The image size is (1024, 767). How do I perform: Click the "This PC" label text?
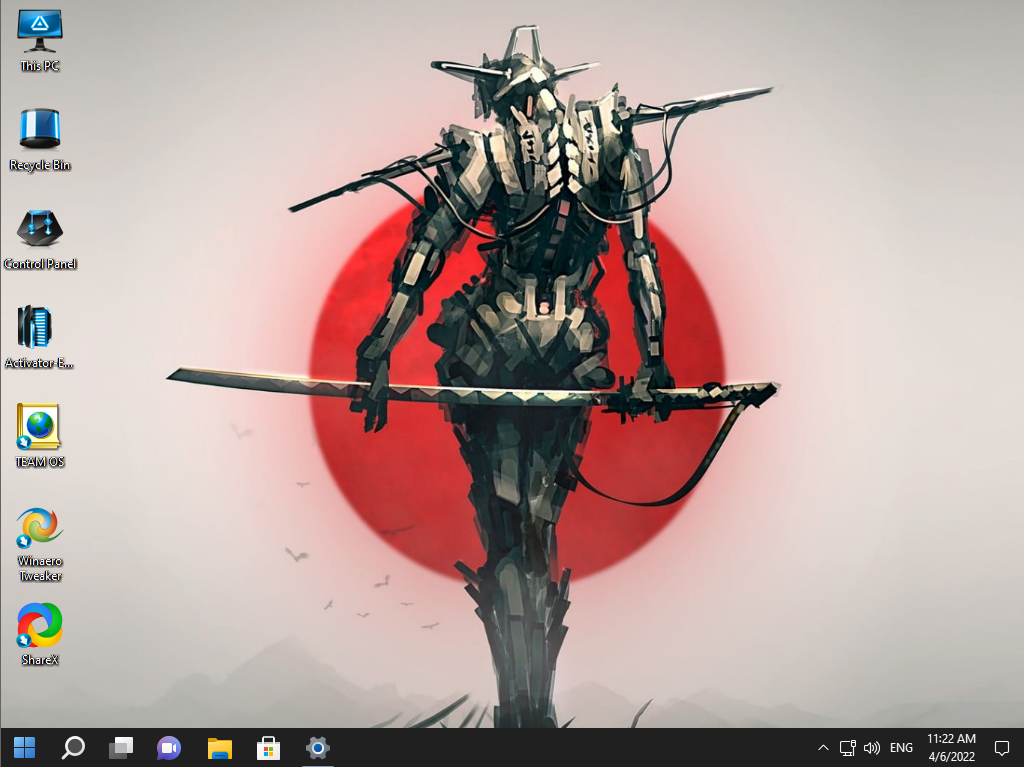pos(40,65)
